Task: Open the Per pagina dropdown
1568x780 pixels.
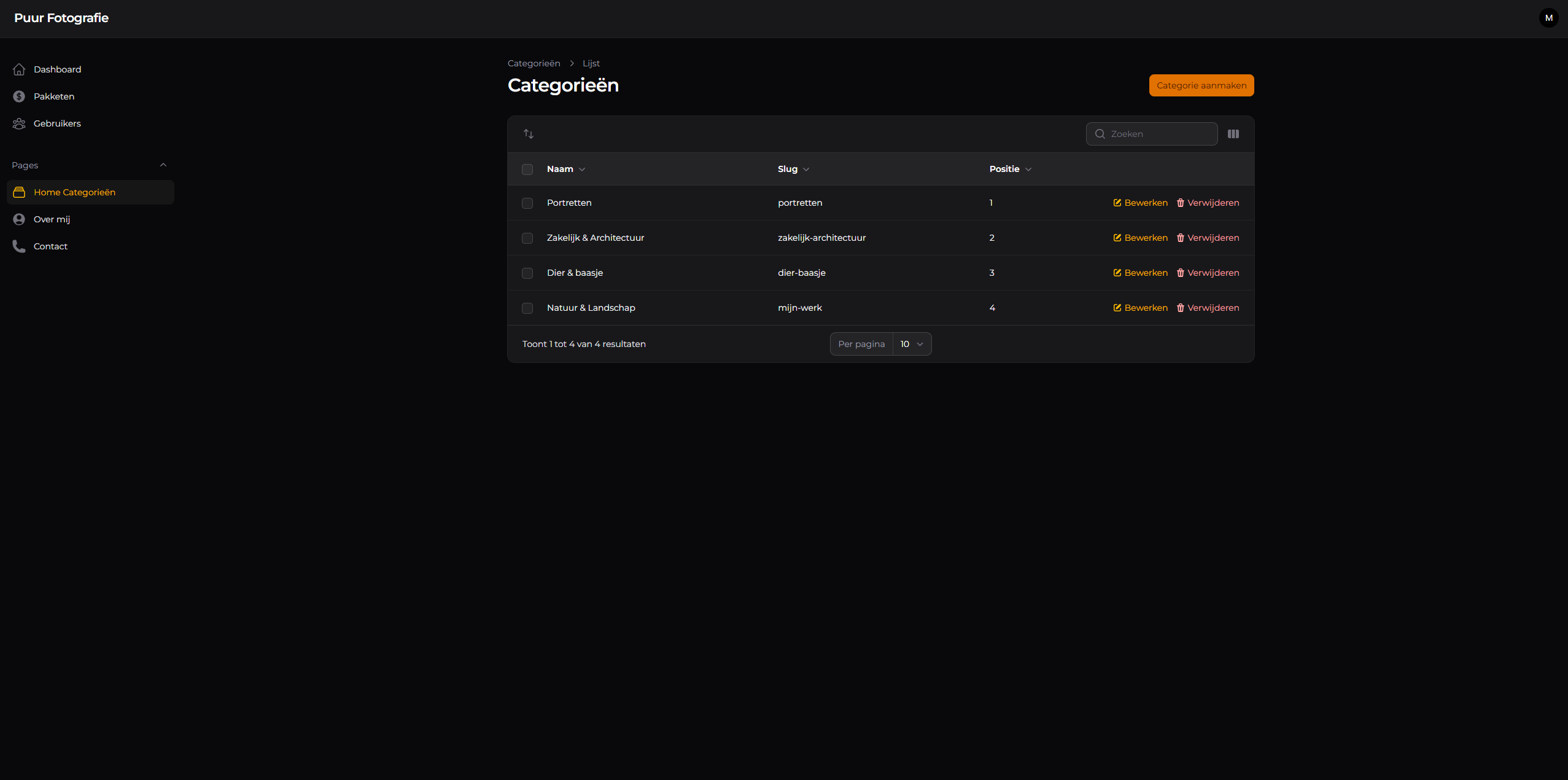Action: click(x=911, y=344)
